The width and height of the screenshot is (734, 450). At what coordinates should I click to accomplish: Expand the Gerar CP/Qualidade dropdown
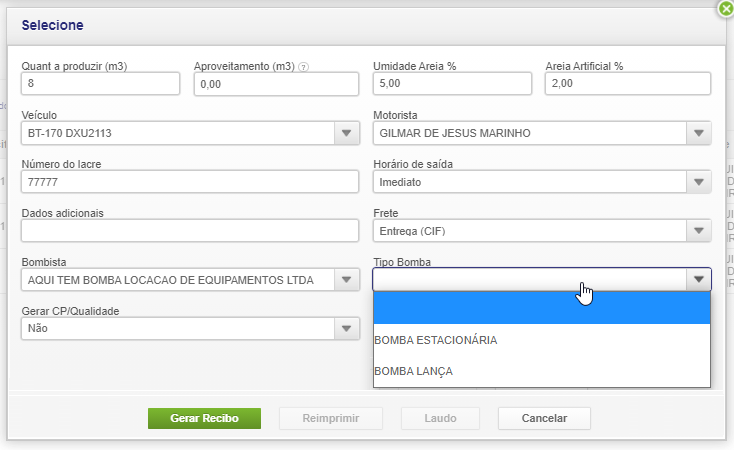pos(346,328)
